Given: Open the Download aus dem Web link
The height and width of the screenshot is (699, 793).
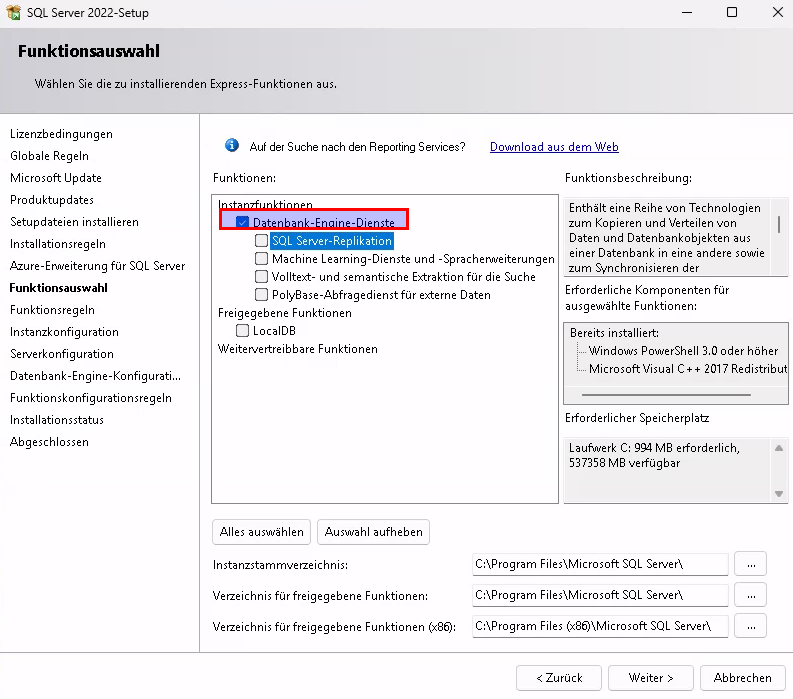Looking at the screenshot, I should [554, 147].
